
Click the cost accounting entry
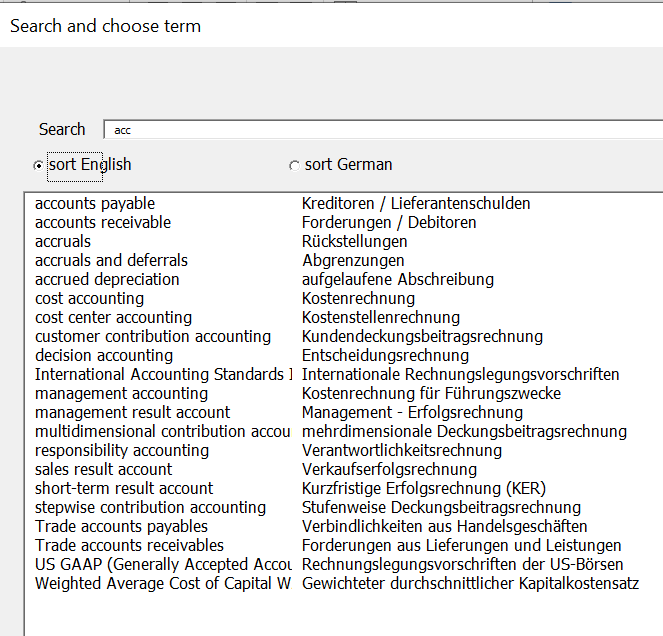pos(89,299)
